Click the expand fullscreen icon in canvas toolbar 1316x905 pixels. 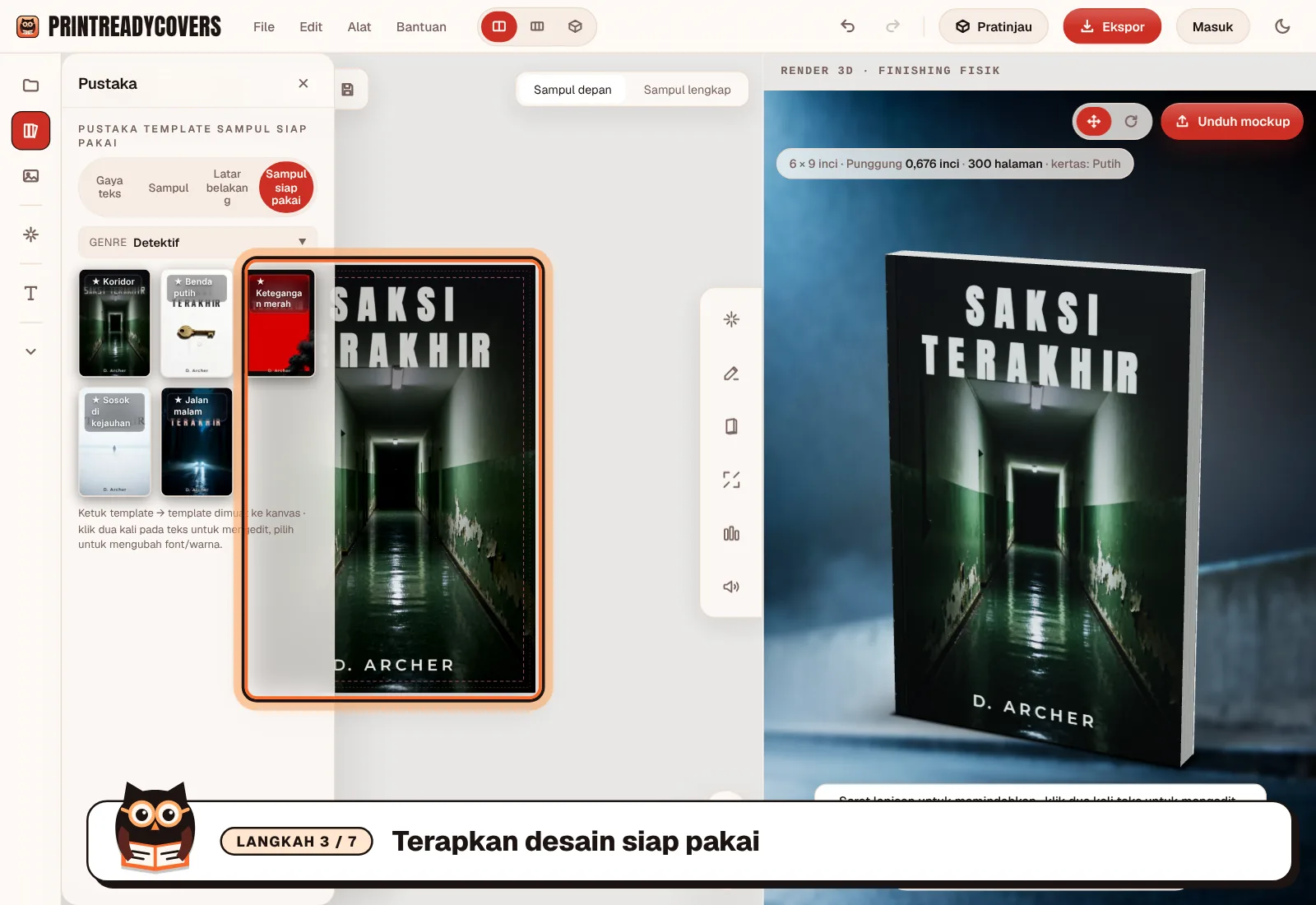pyautogui.click(x=731, y=480)
